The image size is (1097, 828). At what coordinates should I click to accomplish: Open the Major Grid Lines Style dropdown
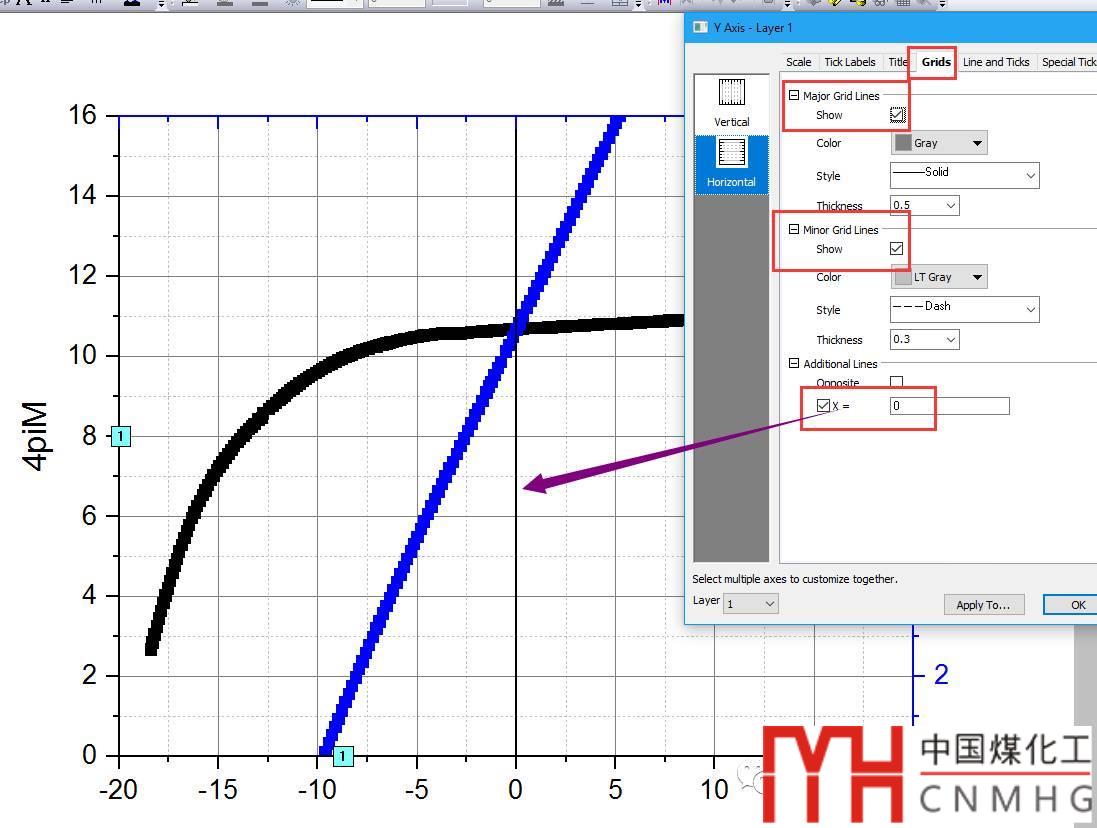click(964, 175)
